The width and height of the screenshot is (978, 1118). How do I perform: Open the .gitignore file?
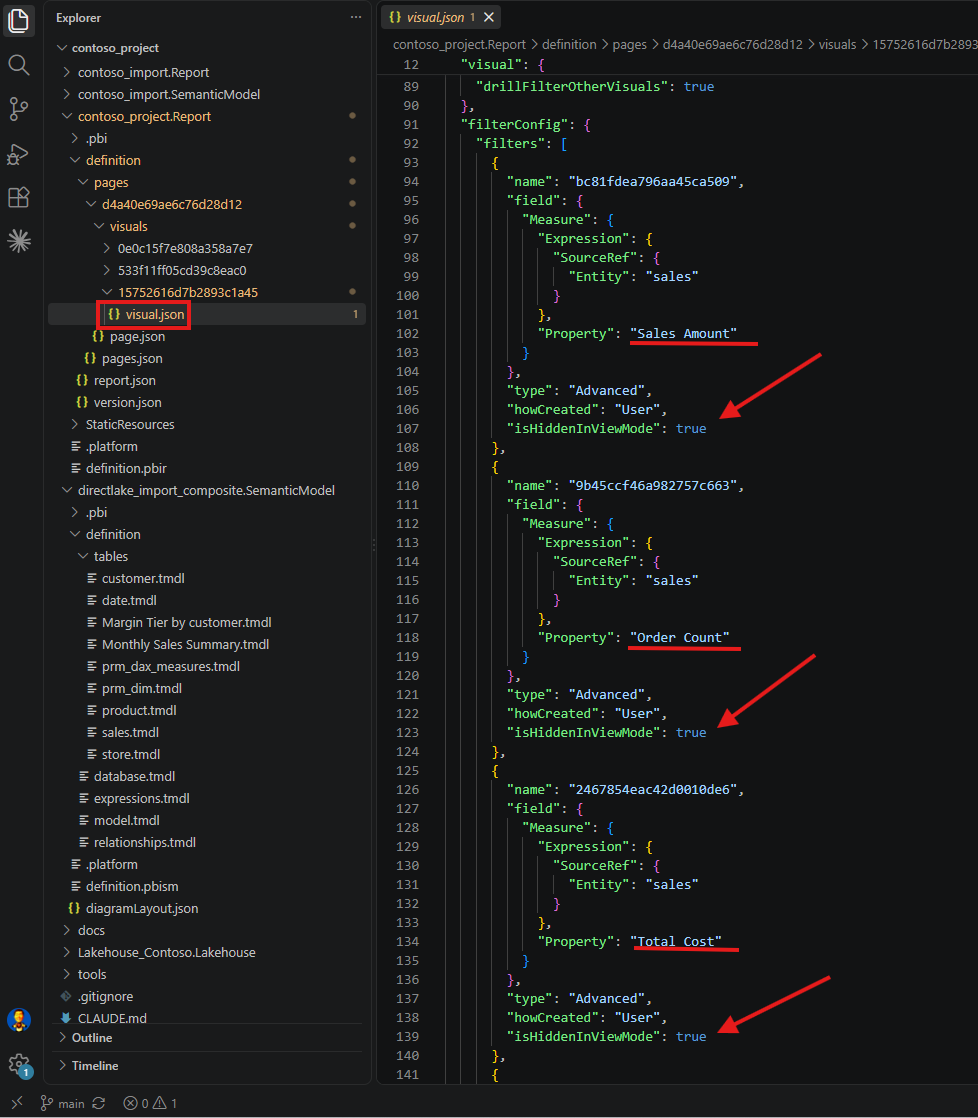(x=105, y=997)
